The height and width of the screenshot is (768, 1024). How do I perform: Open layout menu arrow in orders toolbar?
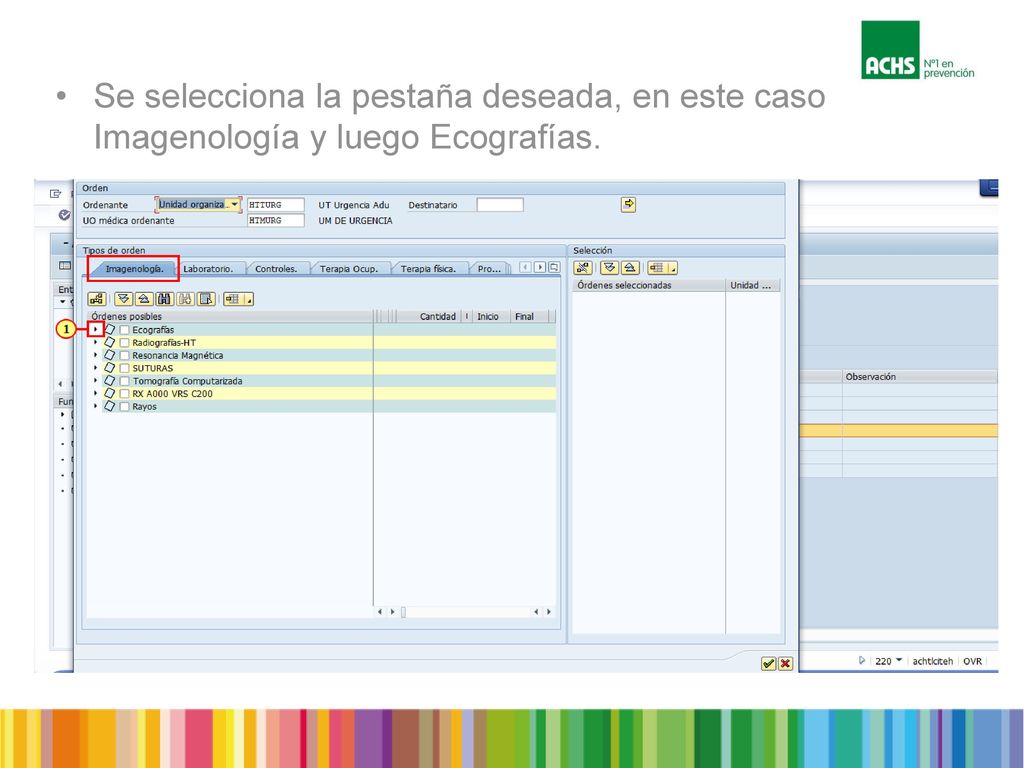(248, 300)
